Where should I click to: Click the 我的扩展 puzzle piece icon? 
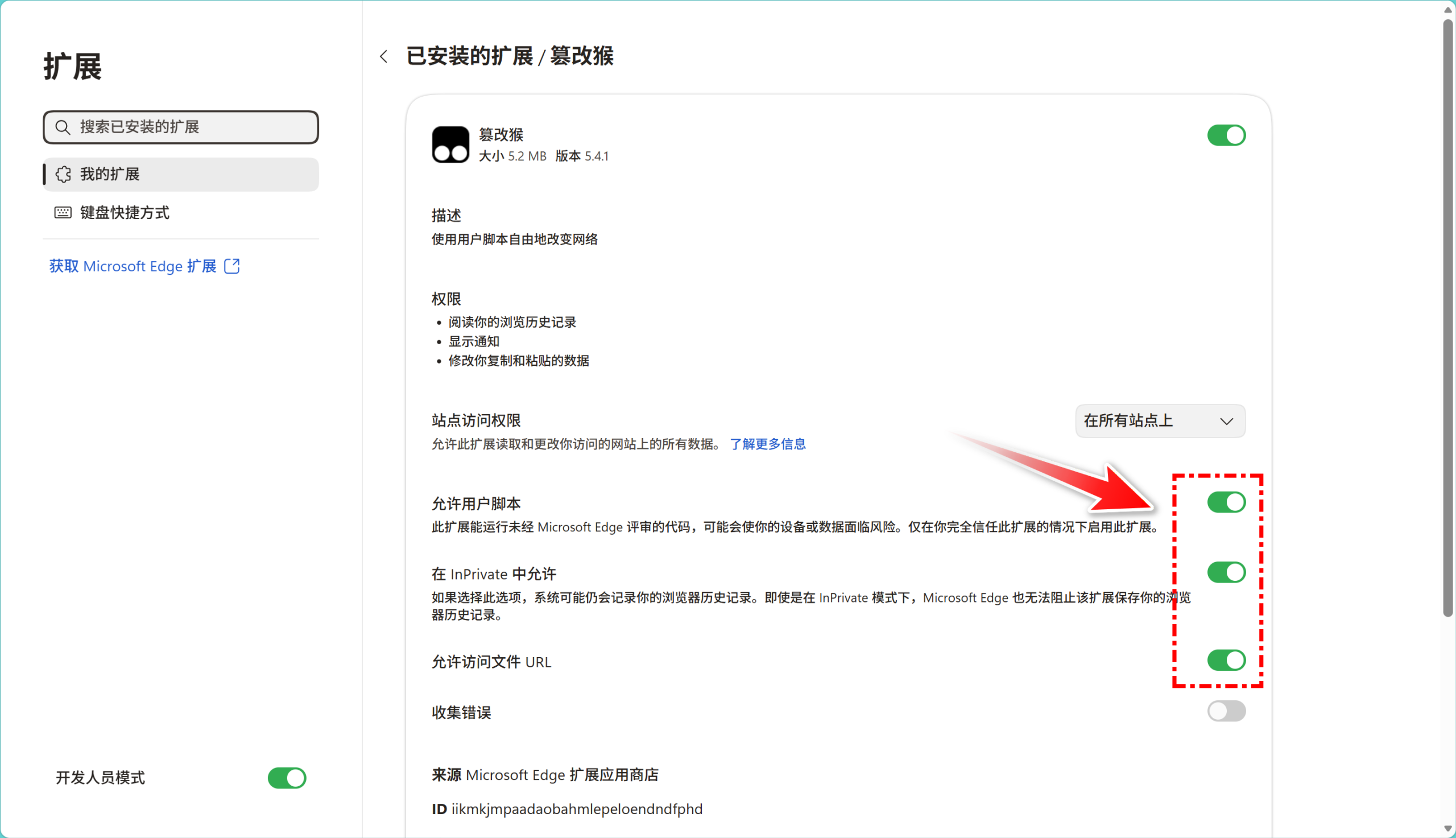[x=63, y=175]
